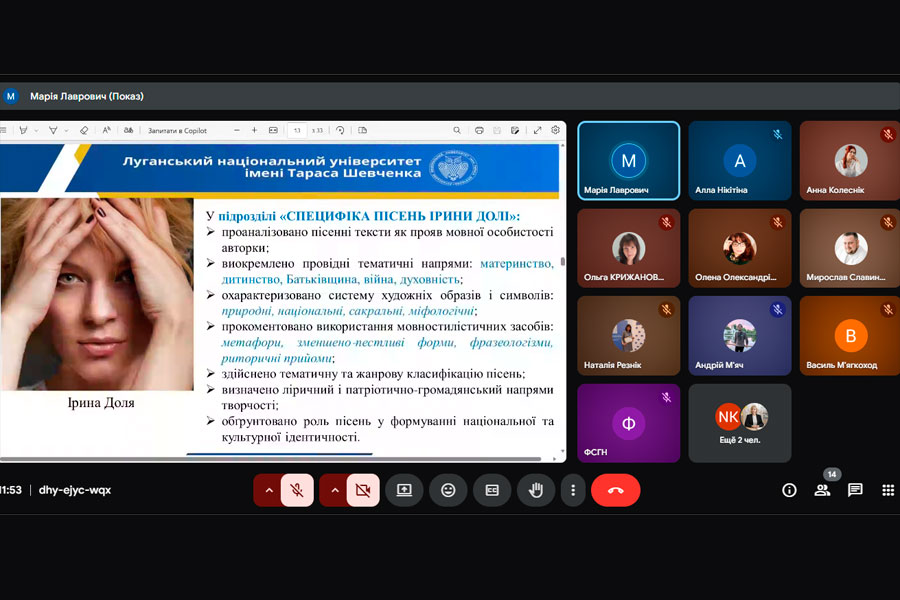Raise your hand
Viewport: 900px width, 600px height.
[x=536, y=490]
